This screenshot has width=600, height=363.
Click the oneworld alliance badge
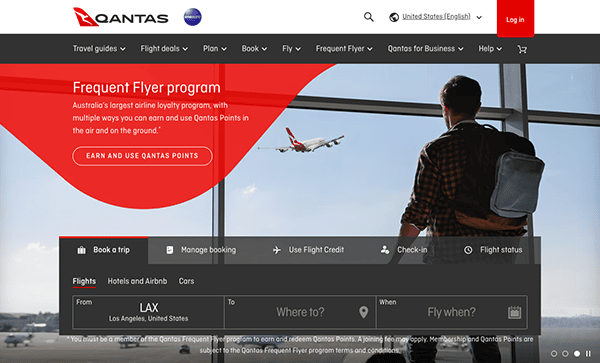click(x=192, y=17)
